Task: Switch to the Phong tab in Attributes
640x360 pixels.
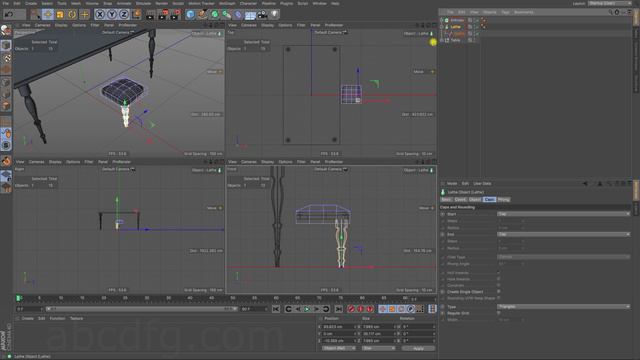Action: pos(504,200)
